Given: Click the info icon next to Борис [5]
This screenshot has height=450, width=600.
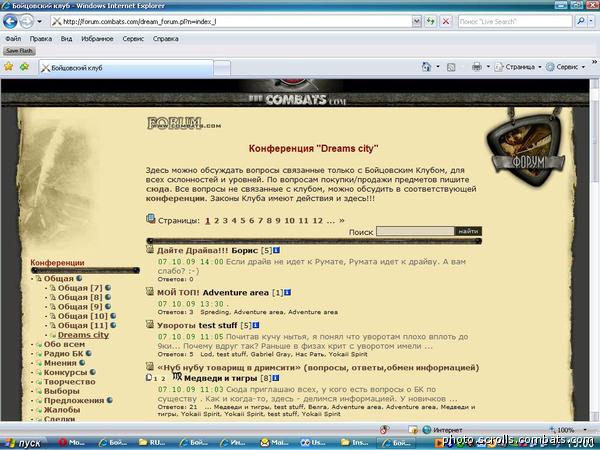Looking at the screenshot, I should (x=277, y=249).
